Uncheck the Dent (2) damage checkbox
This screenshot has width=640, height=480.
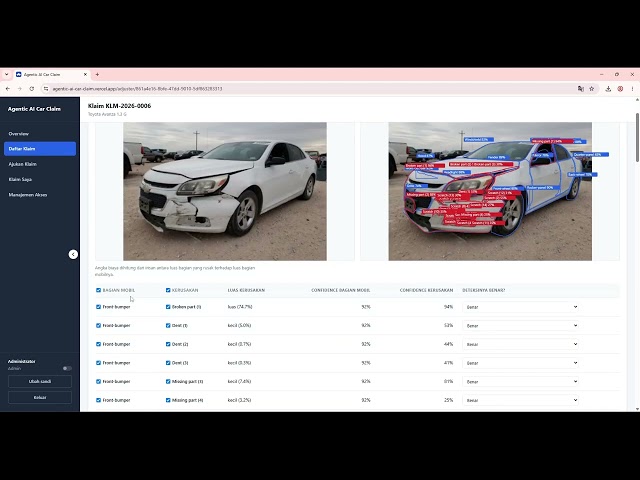[168, 344]
